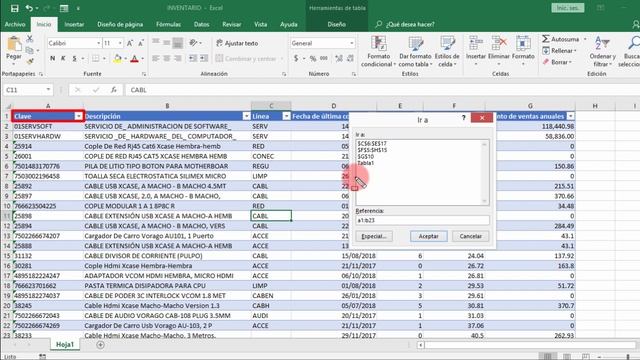
Task: Click the insert function fx icon
Action: tap(114, 90)
